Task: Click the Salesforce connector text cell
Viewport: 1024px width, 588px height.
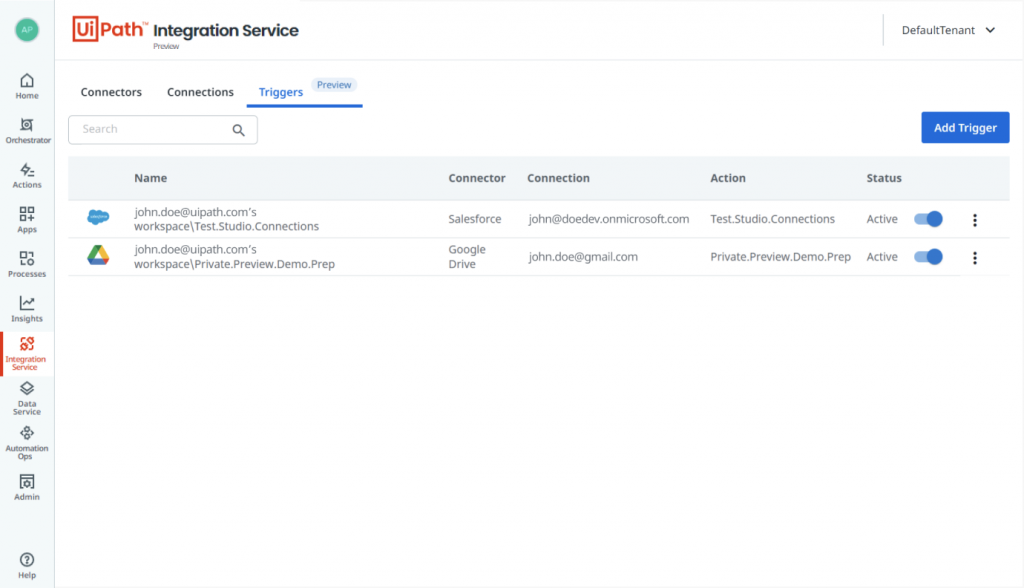Action: [475, 219]
